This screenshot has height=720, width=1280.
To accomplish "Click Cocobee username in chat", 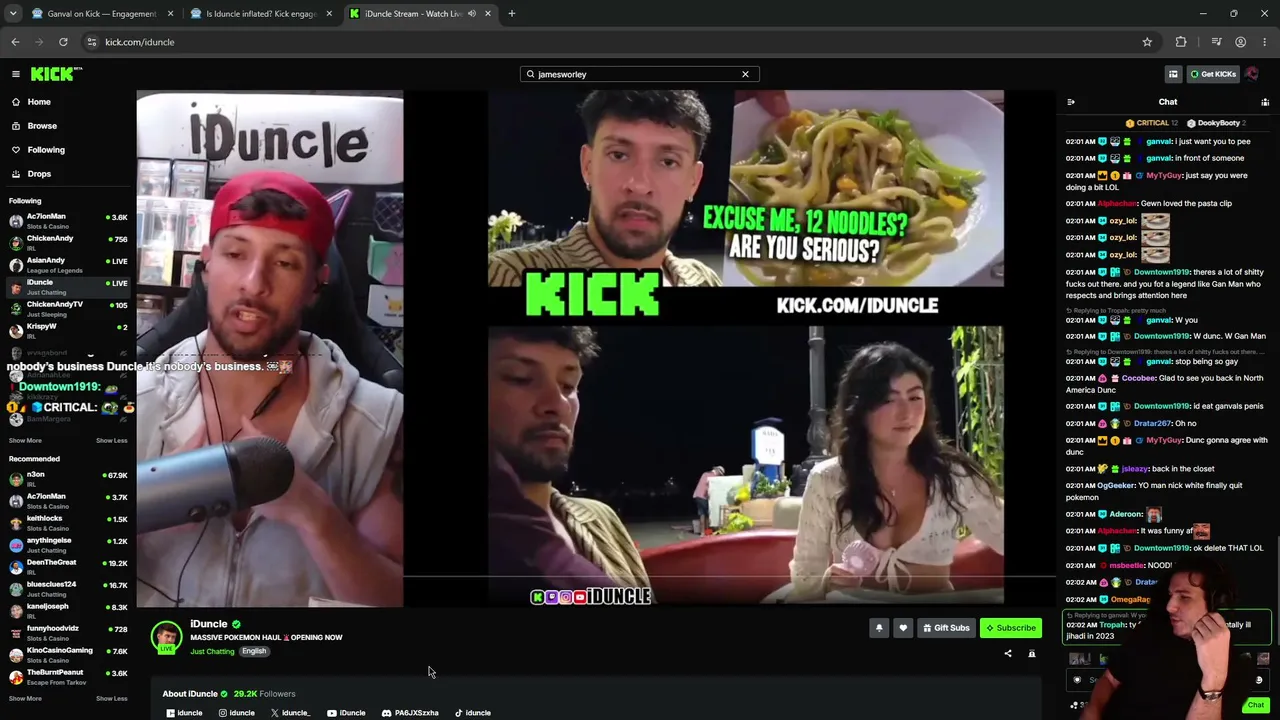I will pyautogui.click(x=1138, y=378).
